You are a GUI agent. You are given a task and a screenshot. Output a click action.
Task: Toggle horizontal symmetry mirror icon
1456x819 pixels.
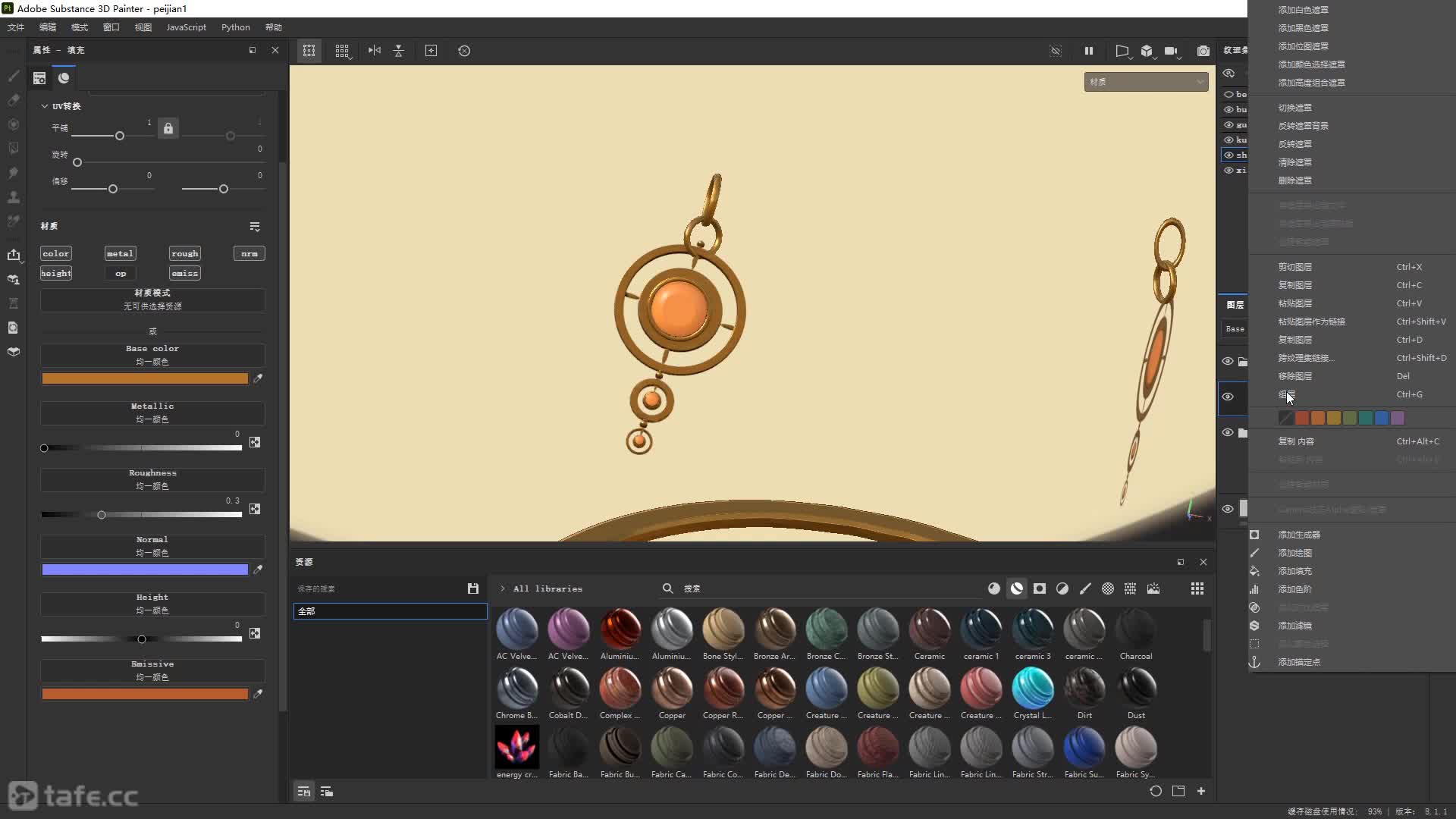click(375, 51)
